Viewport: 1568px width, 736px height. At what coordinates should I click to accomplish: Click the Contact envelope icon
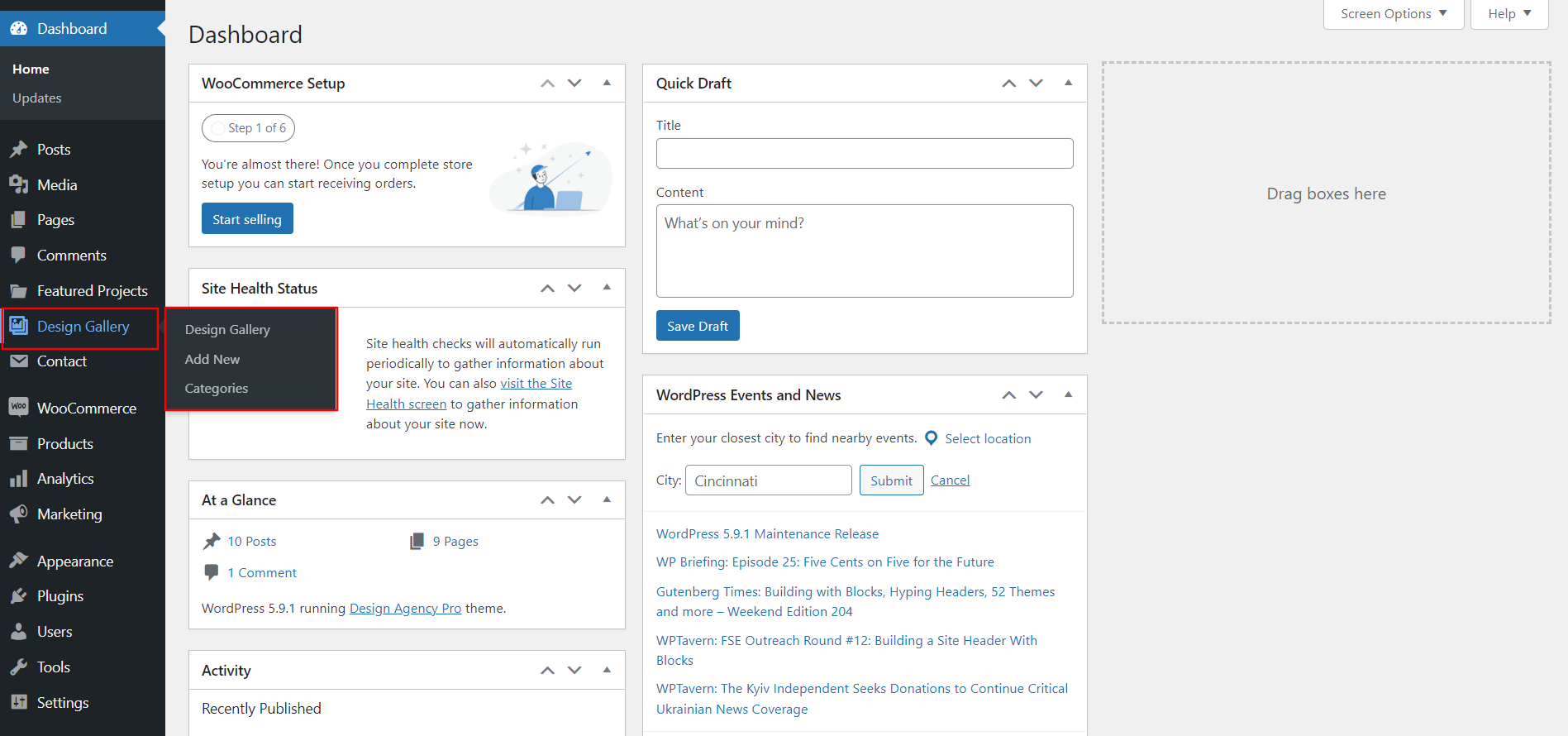tap(18, 361)
